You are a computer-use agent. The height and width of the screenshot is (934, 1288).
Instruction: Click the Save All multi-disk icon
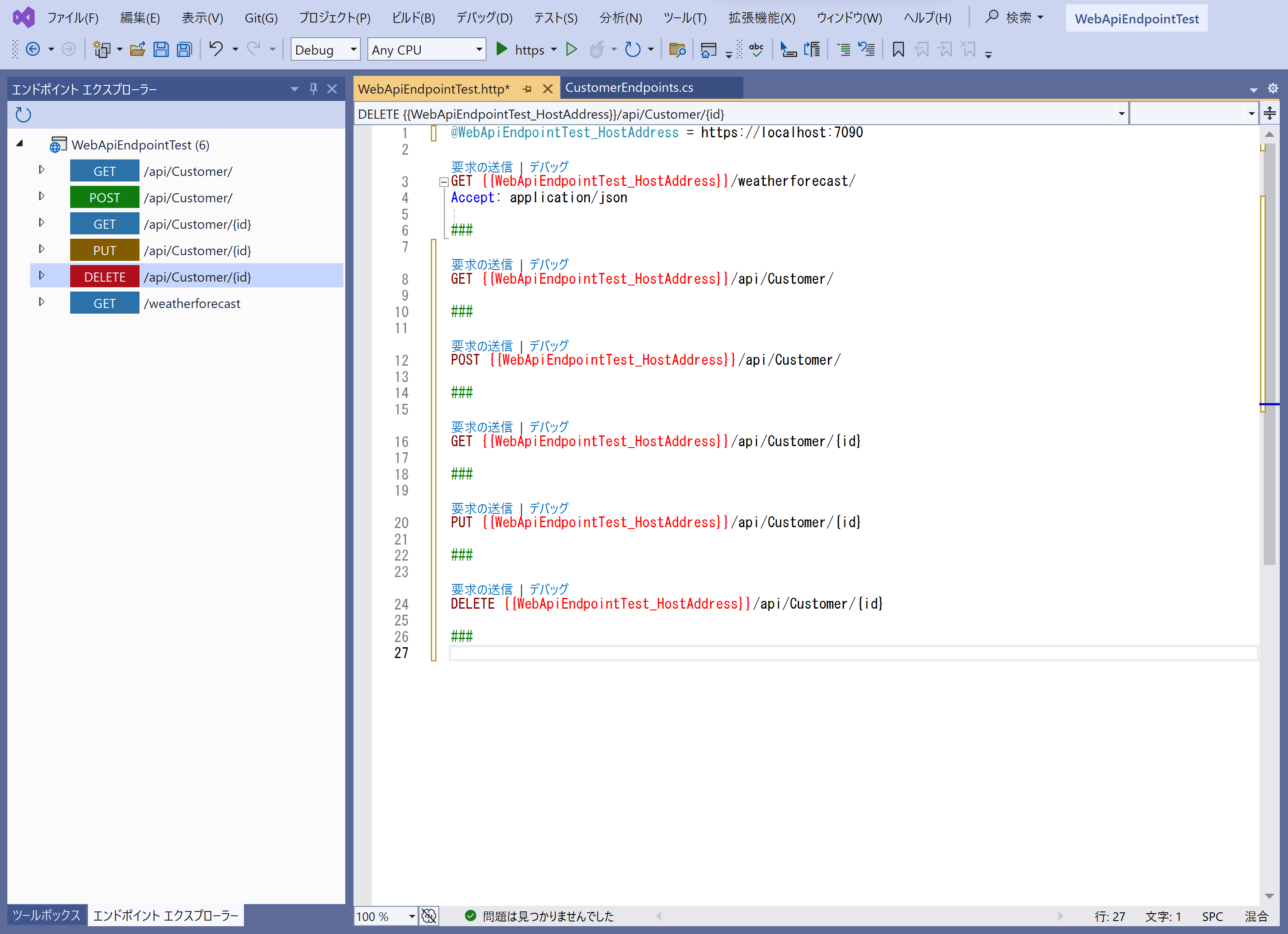coord(185,50)
